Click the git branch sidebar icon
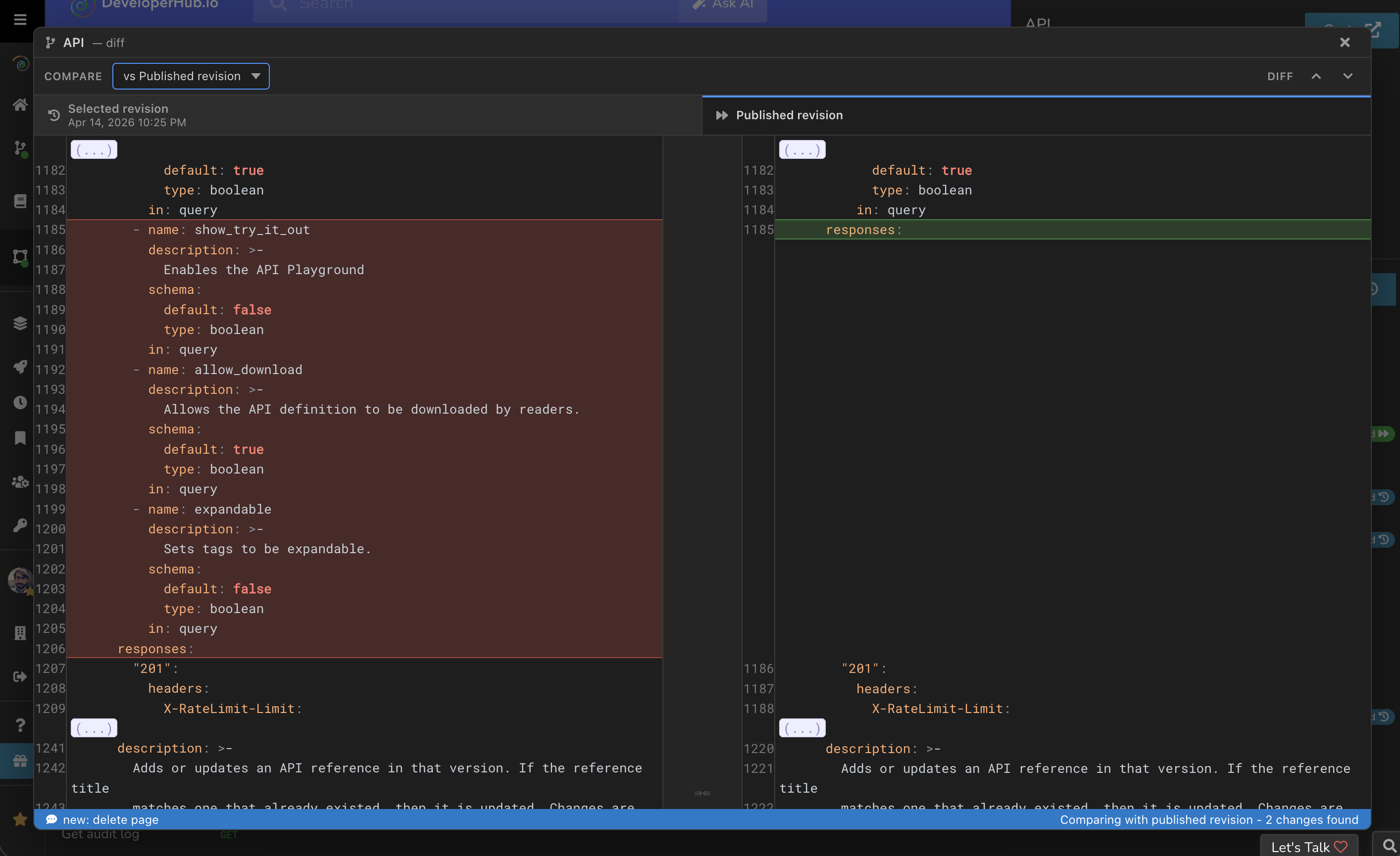Viewport: 1400px width, 856px height. pyautogui.click(x=20, y=148)
